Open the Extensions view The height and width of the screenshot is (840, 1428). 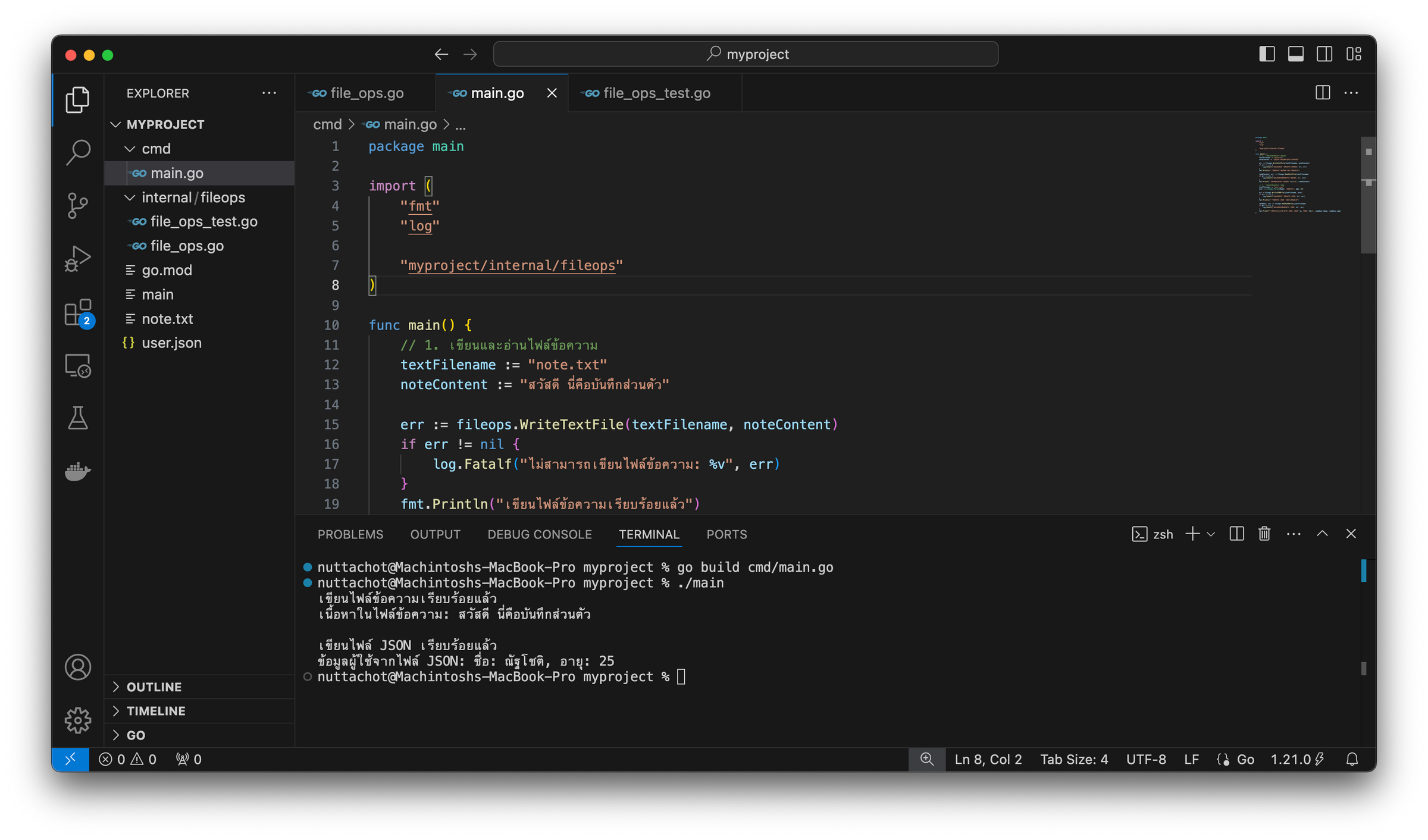click(x=77, y=312)
